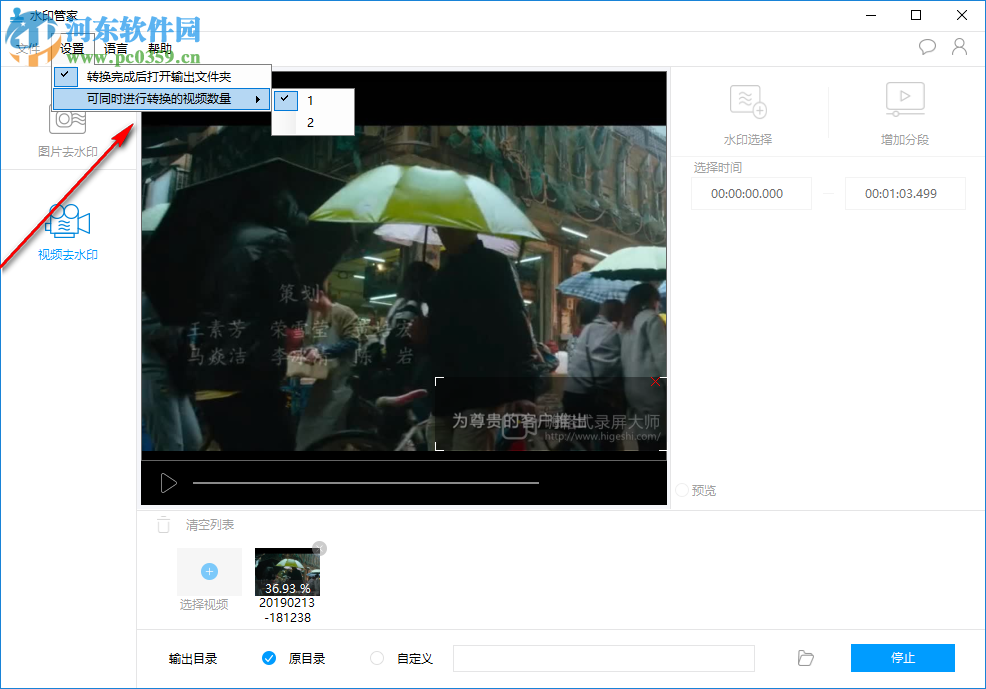Click the custom output path field
The height and width of the screenshot is (689, 986).
(604, 658)
